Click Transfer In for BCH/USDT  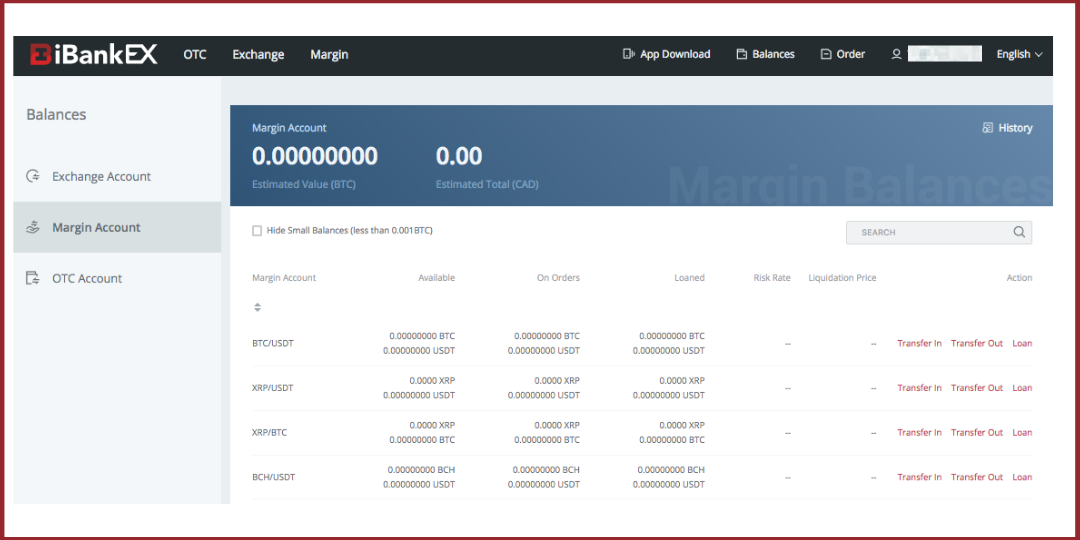[x=919, y=477]
